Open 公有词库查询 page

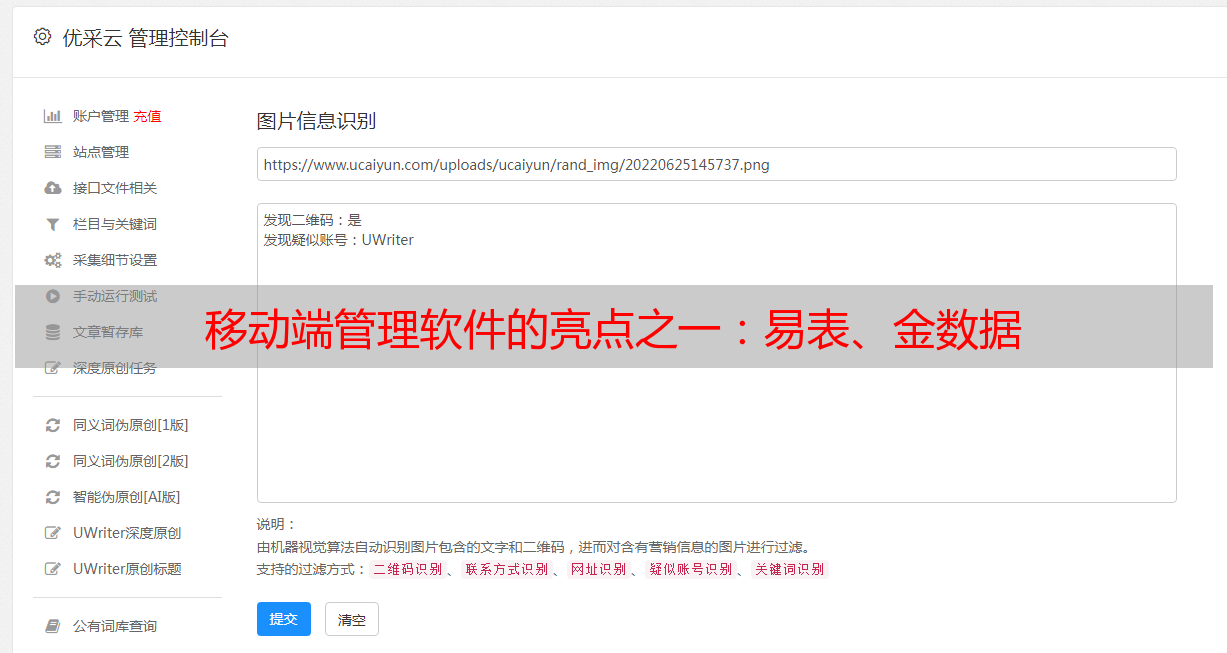(115, 626)
